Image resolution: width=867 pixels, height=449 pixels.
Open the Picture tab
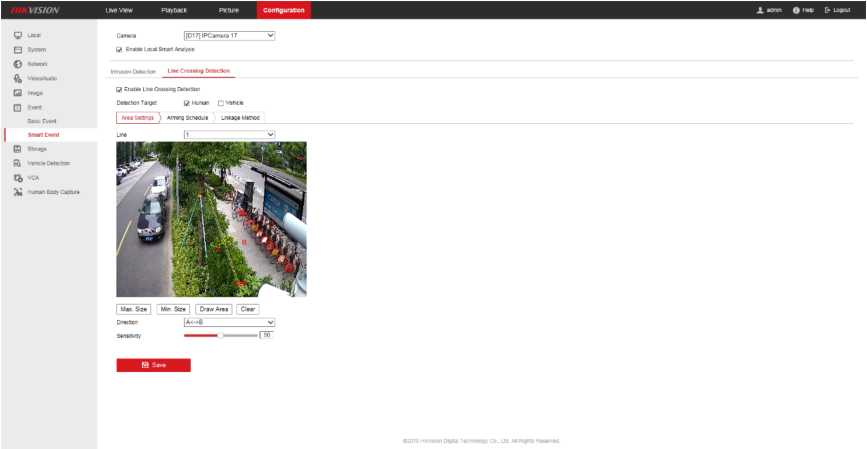tap(229, 10)
